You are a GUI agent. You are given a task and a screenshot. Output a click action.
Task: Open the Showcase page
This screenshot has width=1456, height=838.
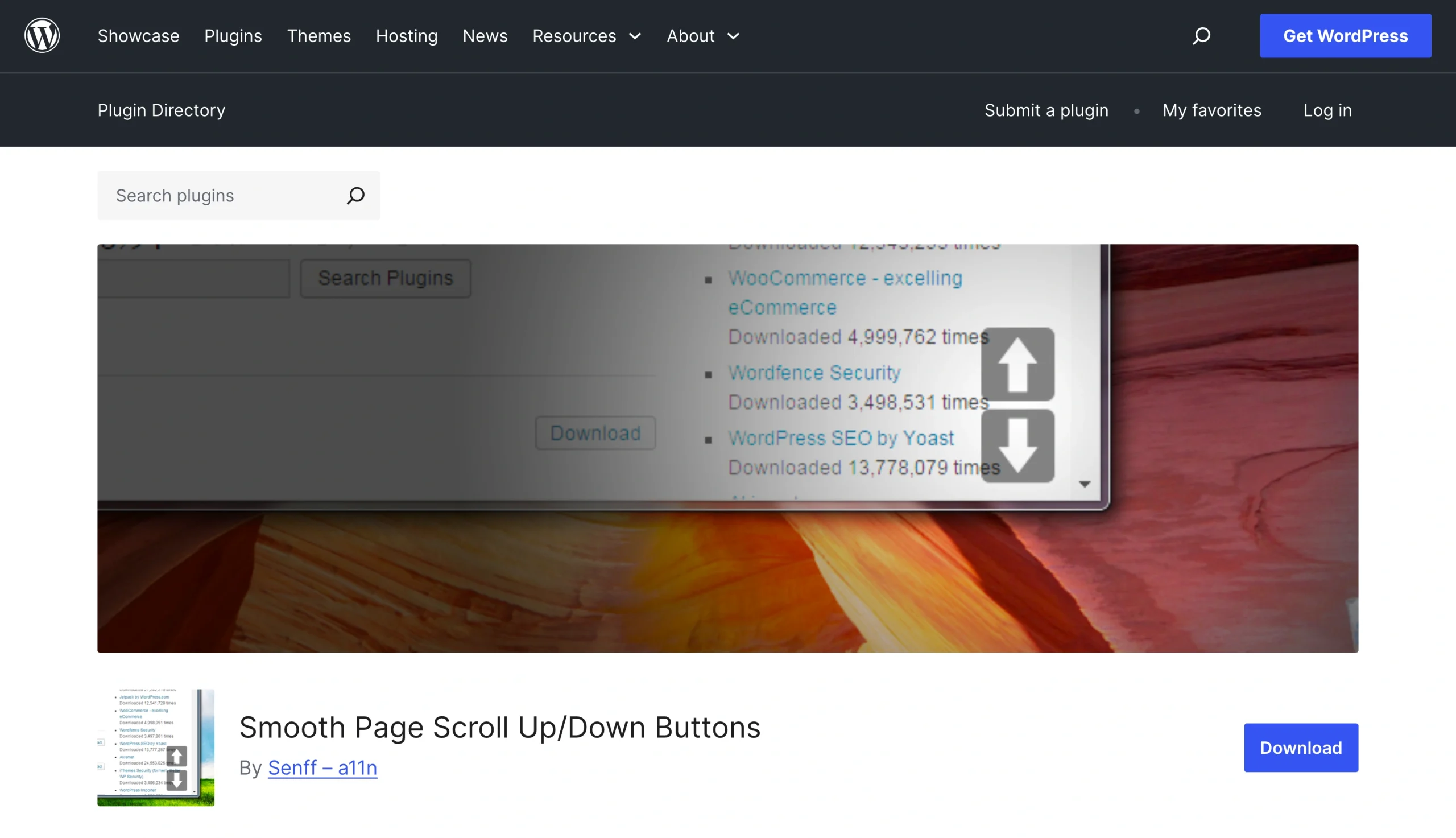tap(139, 36)
